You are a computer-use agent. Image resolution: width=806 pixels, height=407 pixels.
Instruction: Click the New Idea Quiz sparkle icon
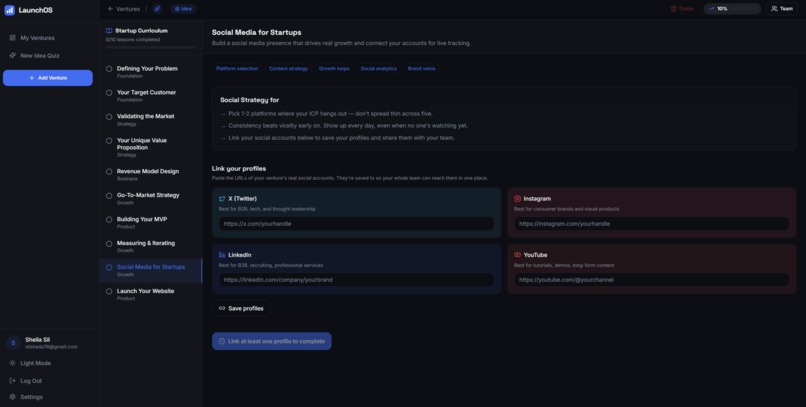[x=12, y=56]
